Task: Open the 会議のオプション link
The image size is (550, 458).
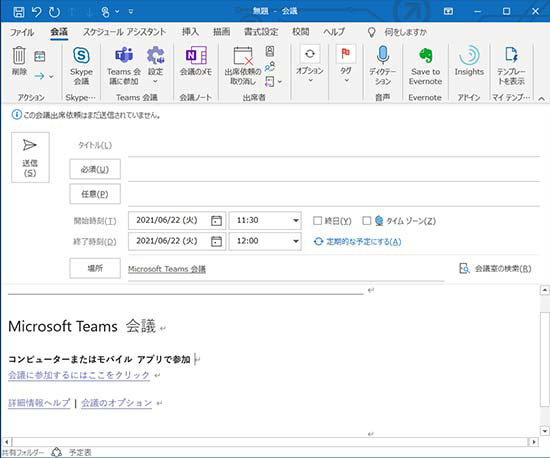Action: pos(116,403)
